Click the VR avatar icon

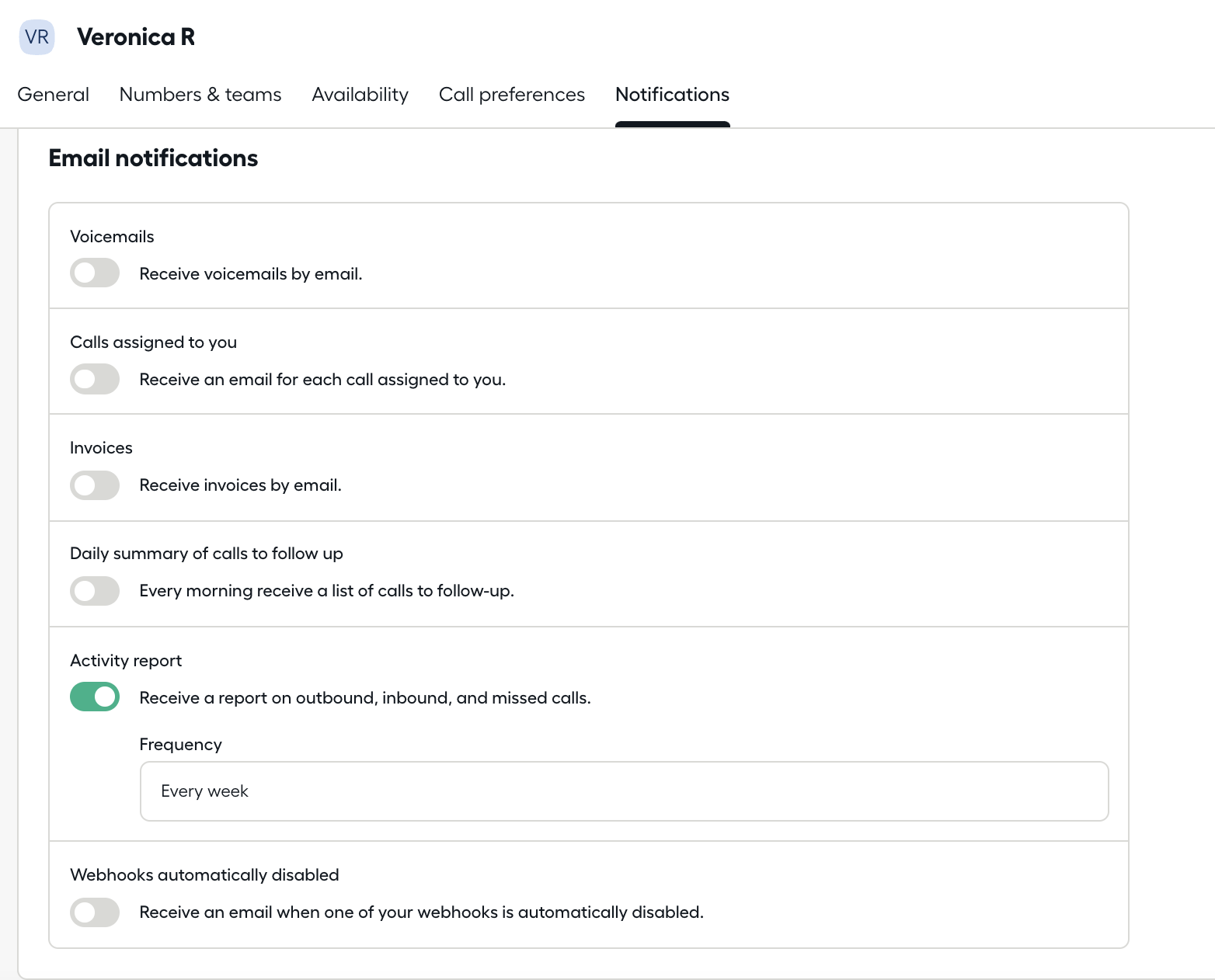[x=37, y=37]
